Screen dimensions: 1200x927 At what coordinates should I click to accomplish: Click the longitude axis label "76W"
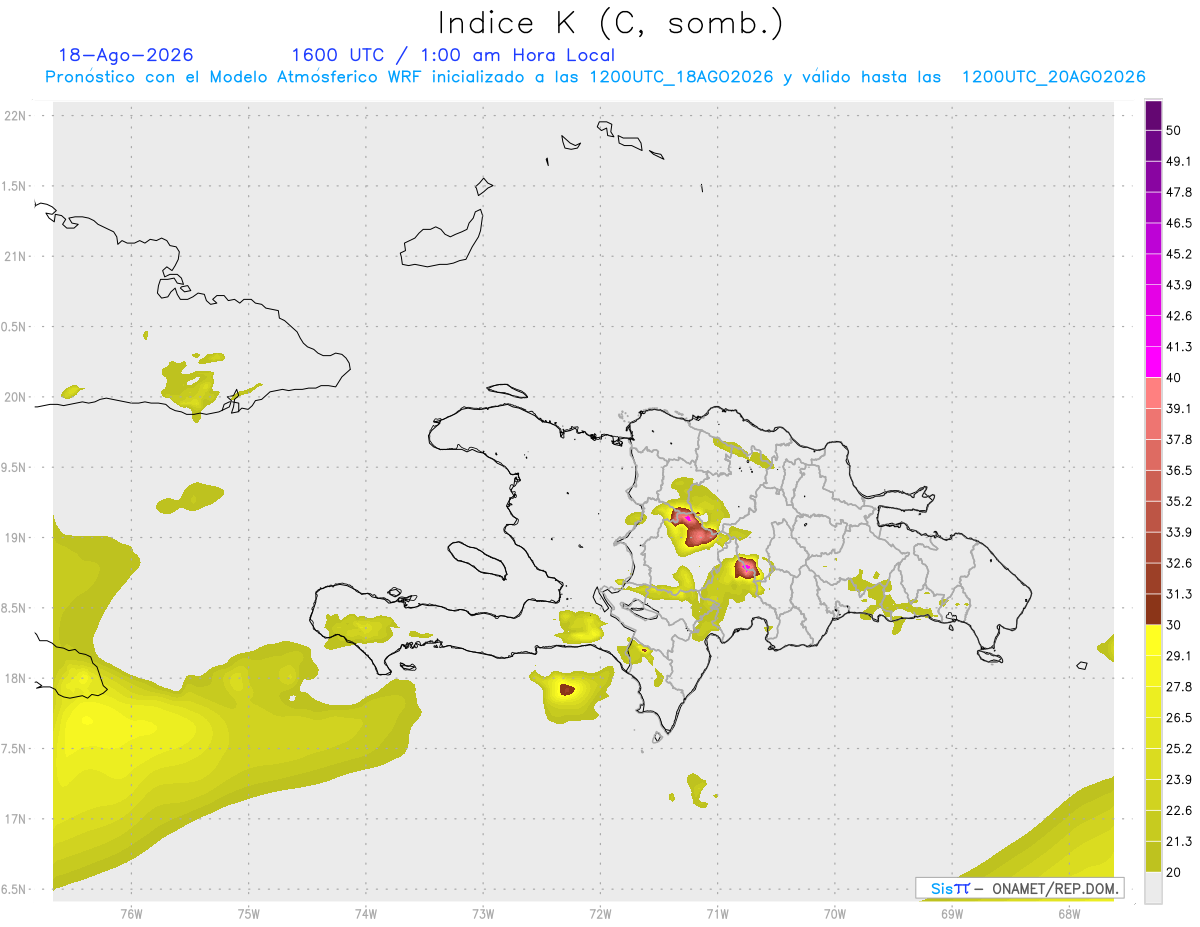[x=131, y=914]
